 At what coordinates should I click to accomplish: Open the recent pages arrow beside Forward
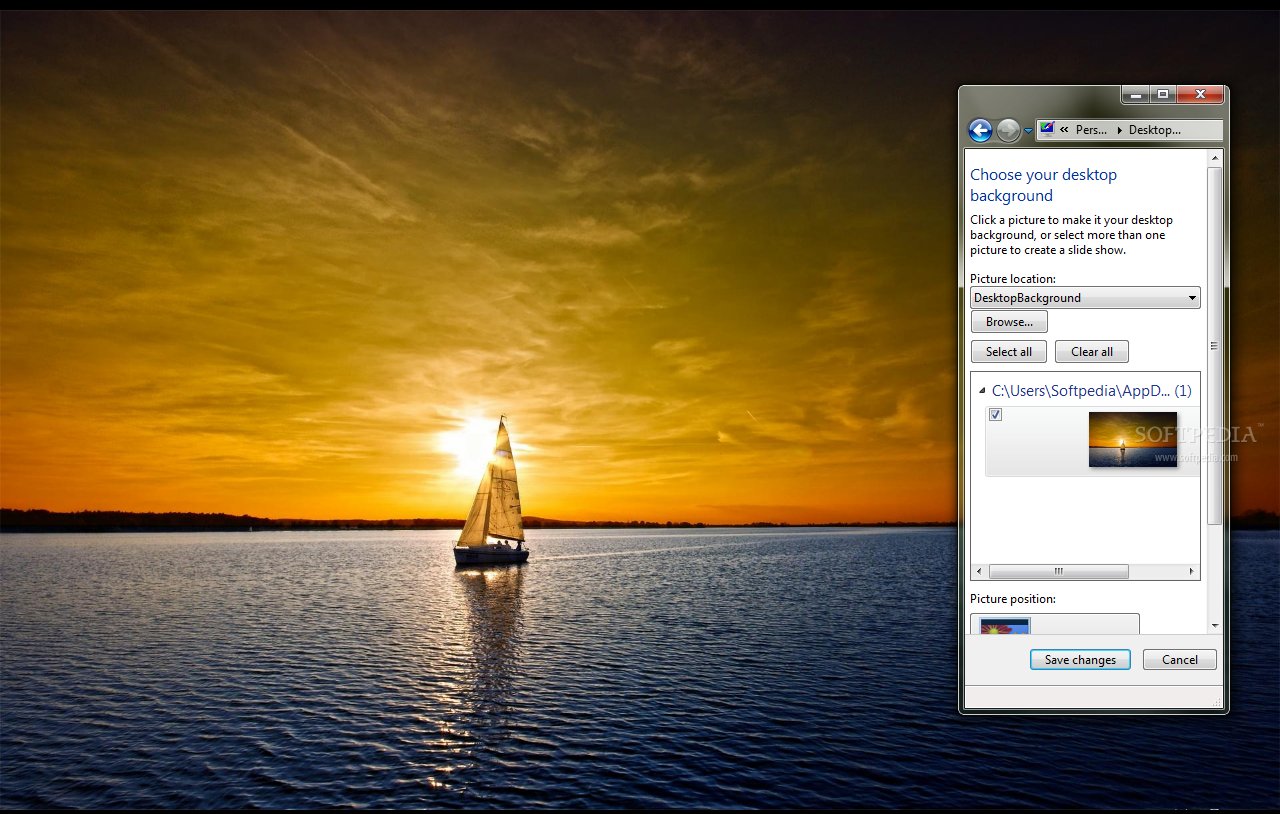1028,131
